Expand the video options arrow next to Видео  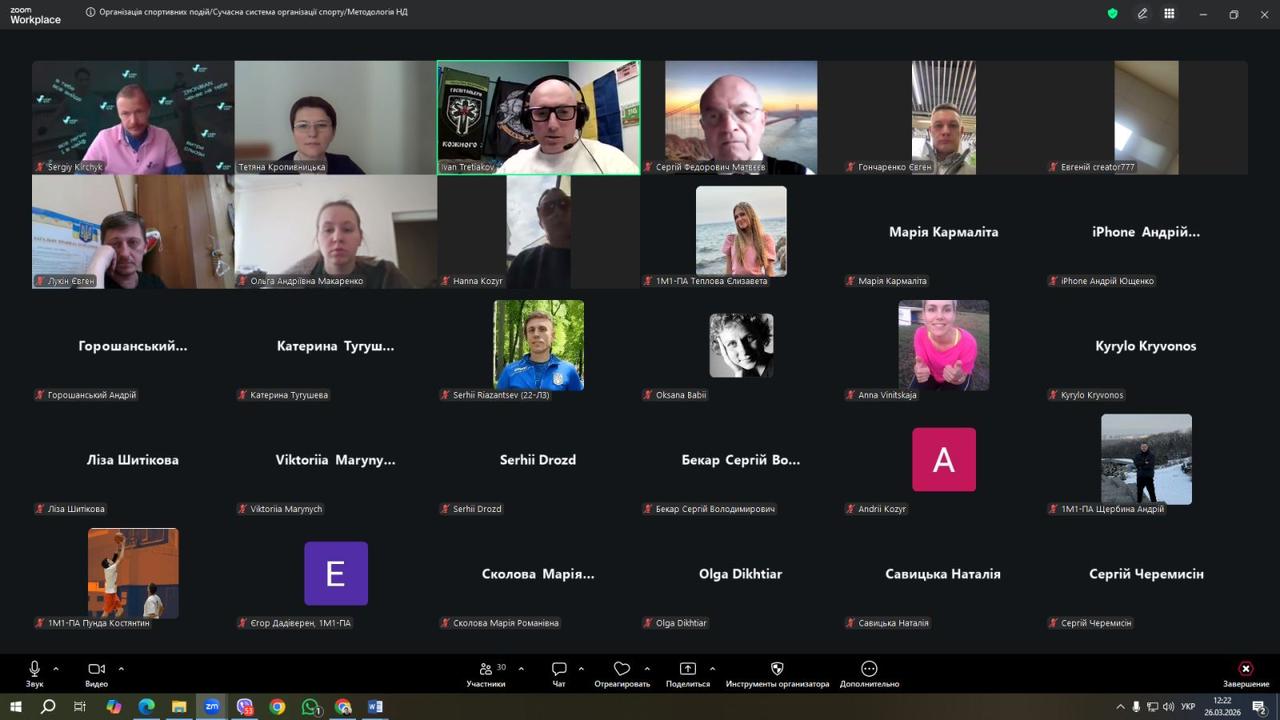pos(121,668)
